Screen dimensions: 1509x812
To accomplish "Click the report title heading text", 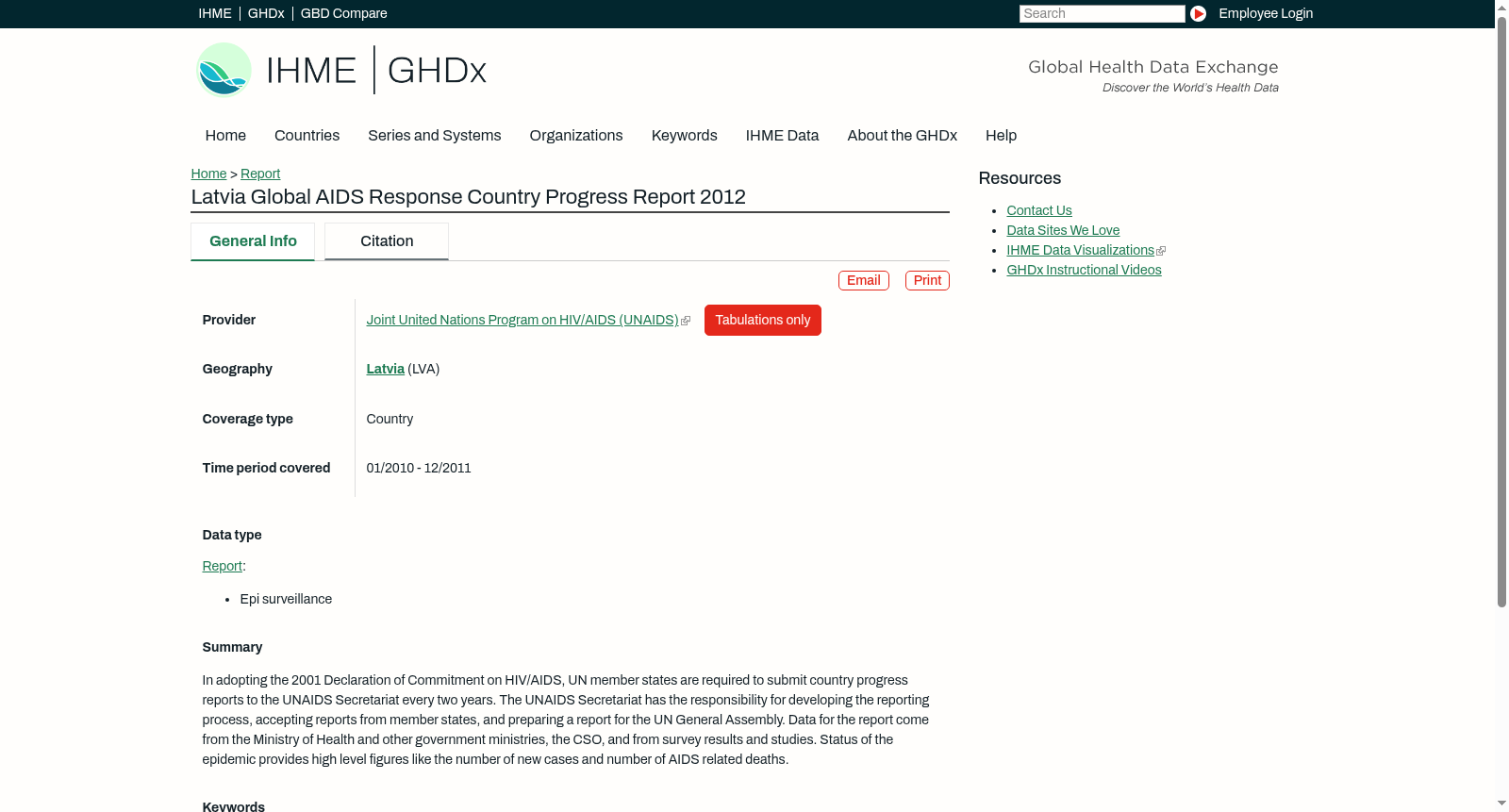I will pos(468,197).
